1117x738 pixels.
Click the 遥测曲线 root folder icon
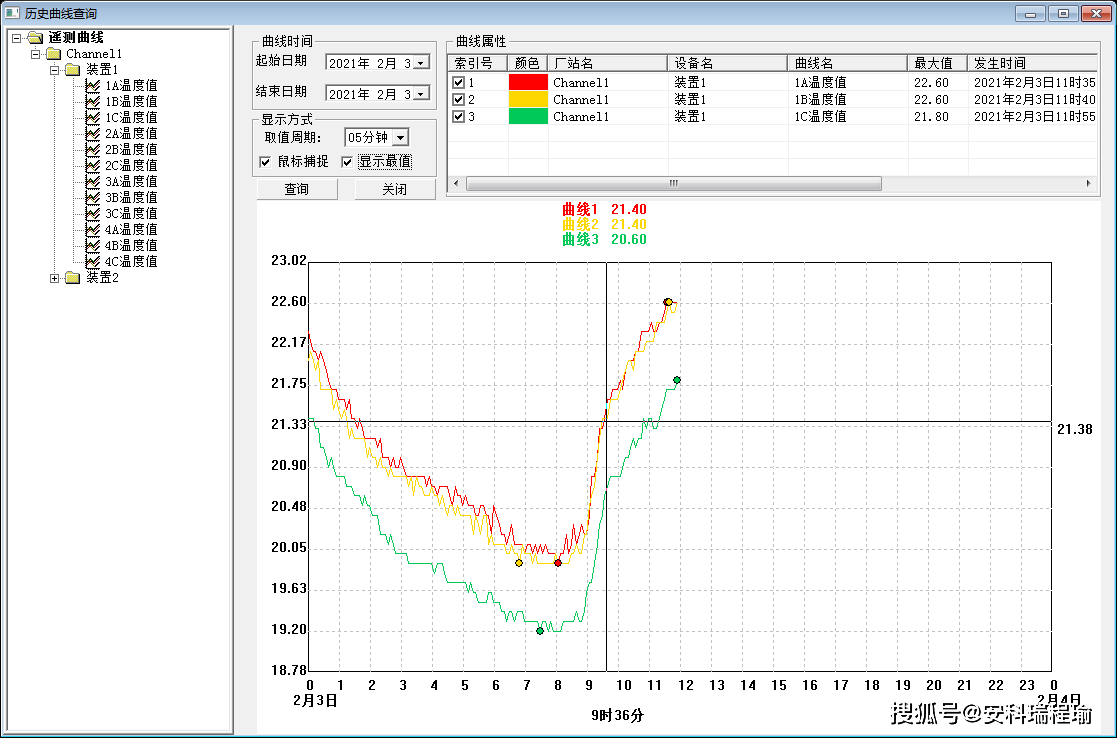coord(35,38)
